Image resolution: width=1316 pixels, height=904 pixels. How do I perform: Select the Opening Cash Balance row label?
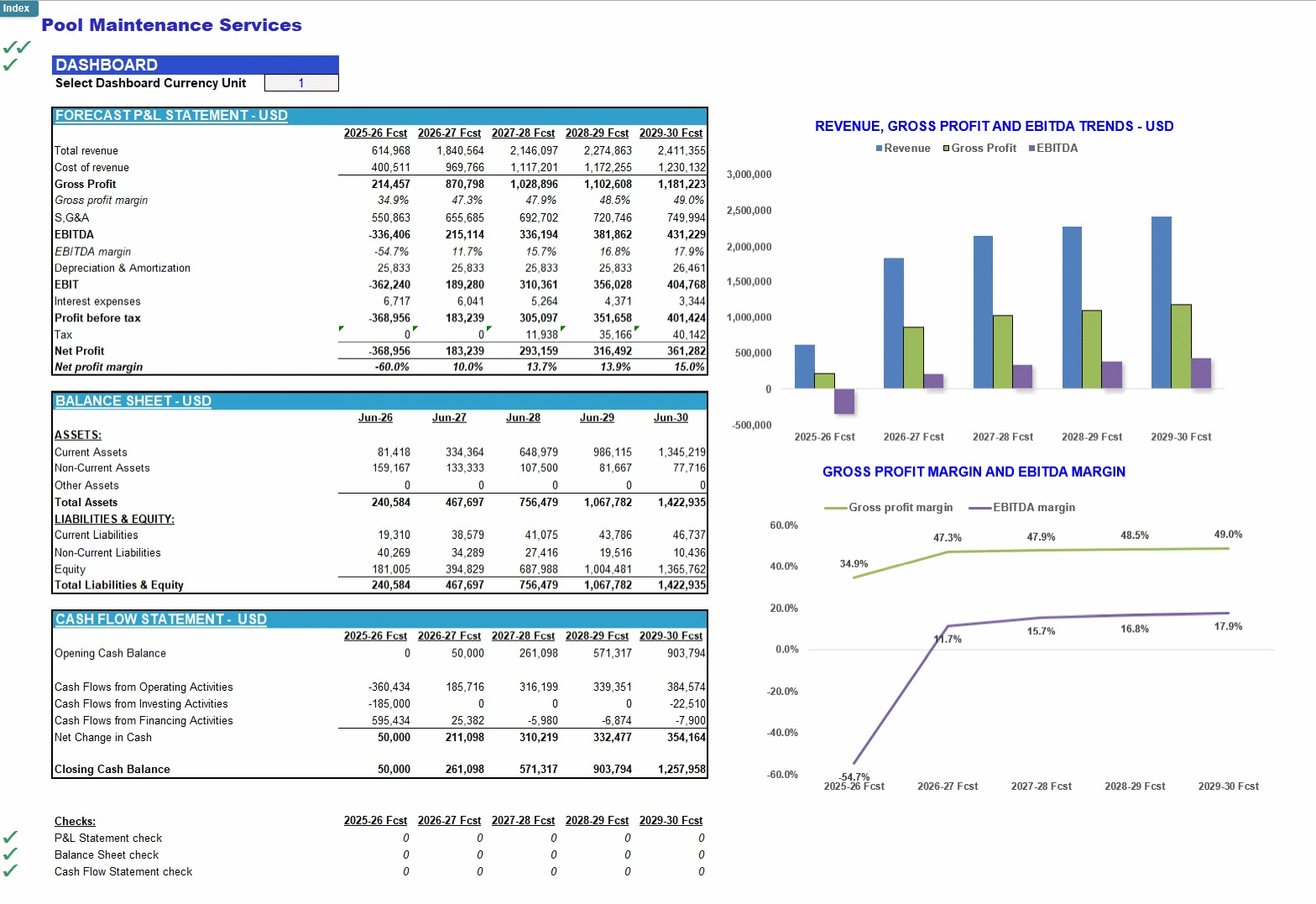pyautogui.click(x=110, y=654)
